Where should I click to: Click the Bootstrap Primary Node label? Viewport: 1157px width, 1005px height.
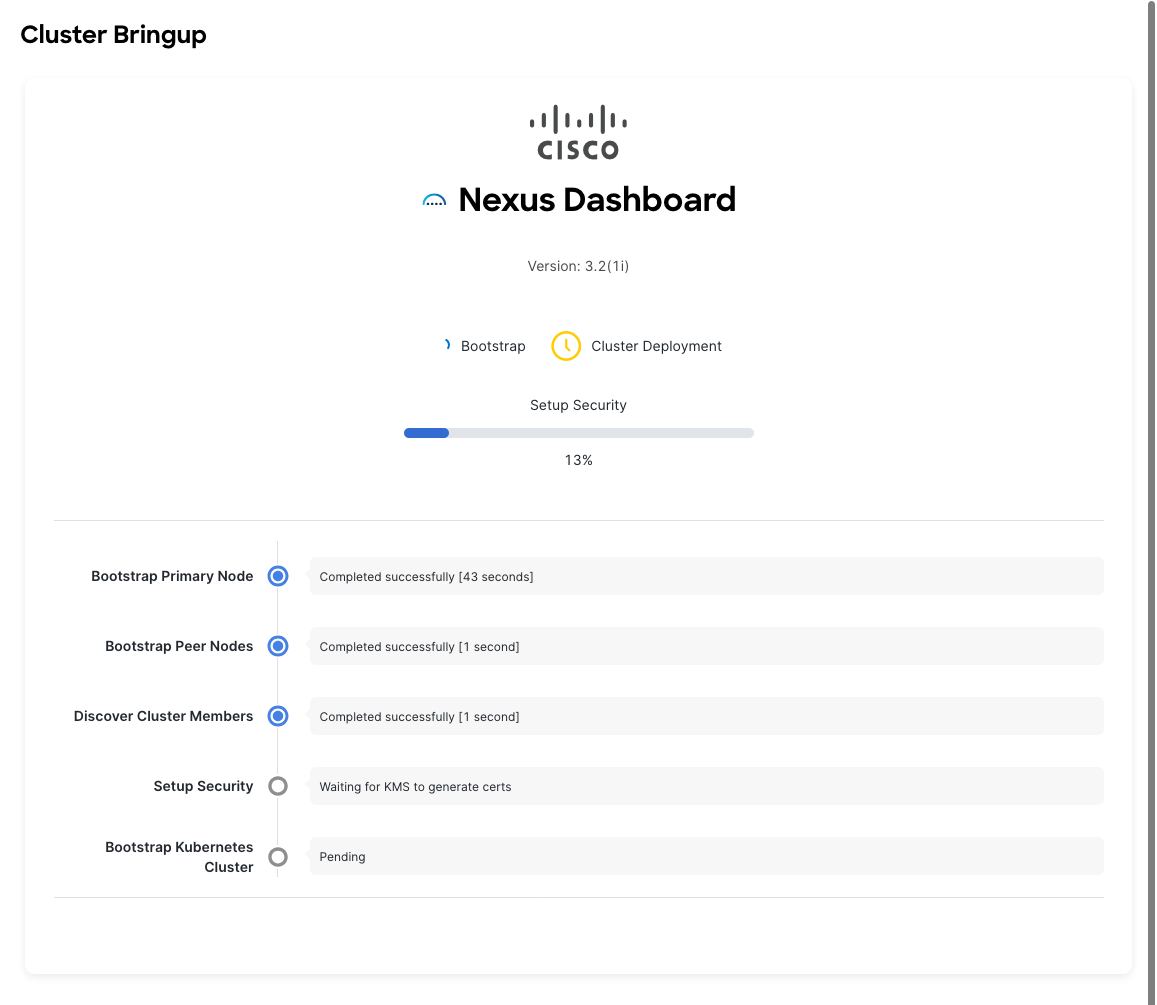tap(172, 576)
